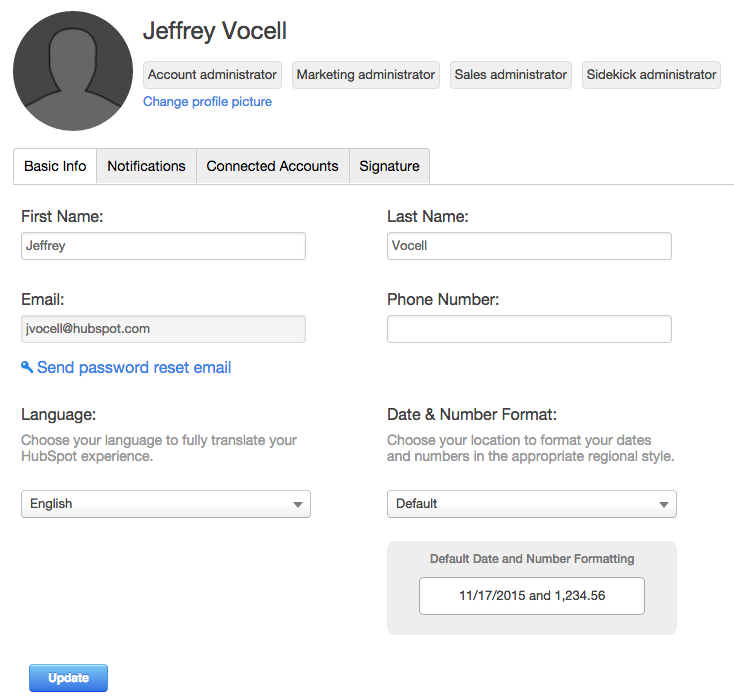Image resolution: width=734 pixels, height=698 pixels.
Task: Click into the First Name field
Action: point(163,246)
